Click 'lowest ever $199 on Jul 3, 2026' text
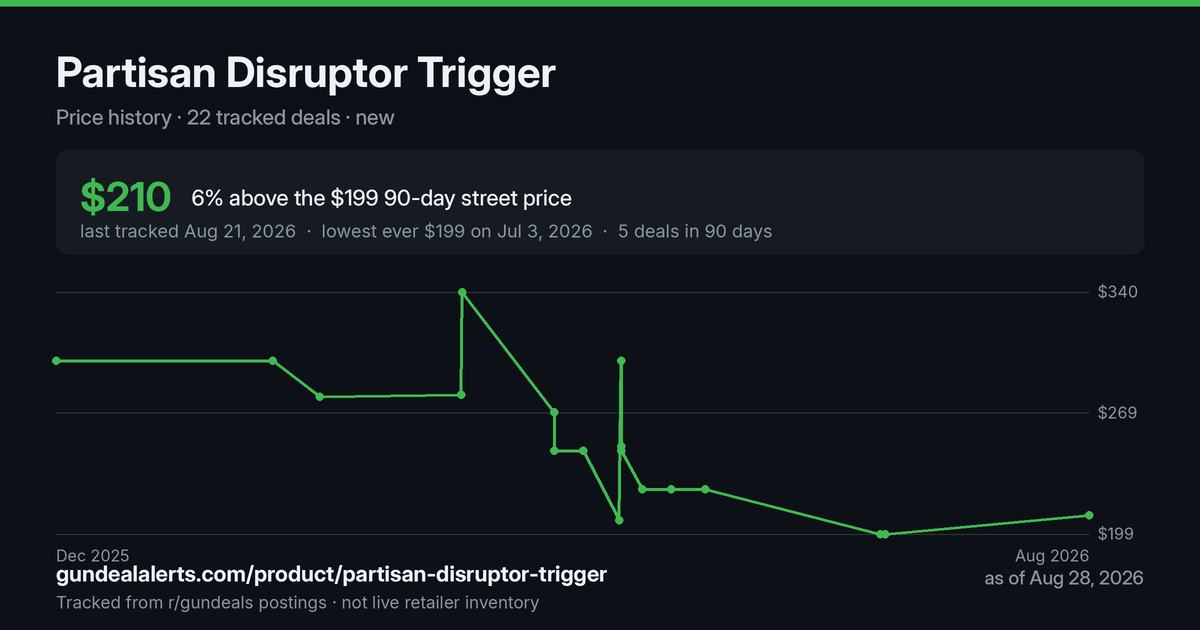Screen dimensions: 1200x630 coord(456,231)
